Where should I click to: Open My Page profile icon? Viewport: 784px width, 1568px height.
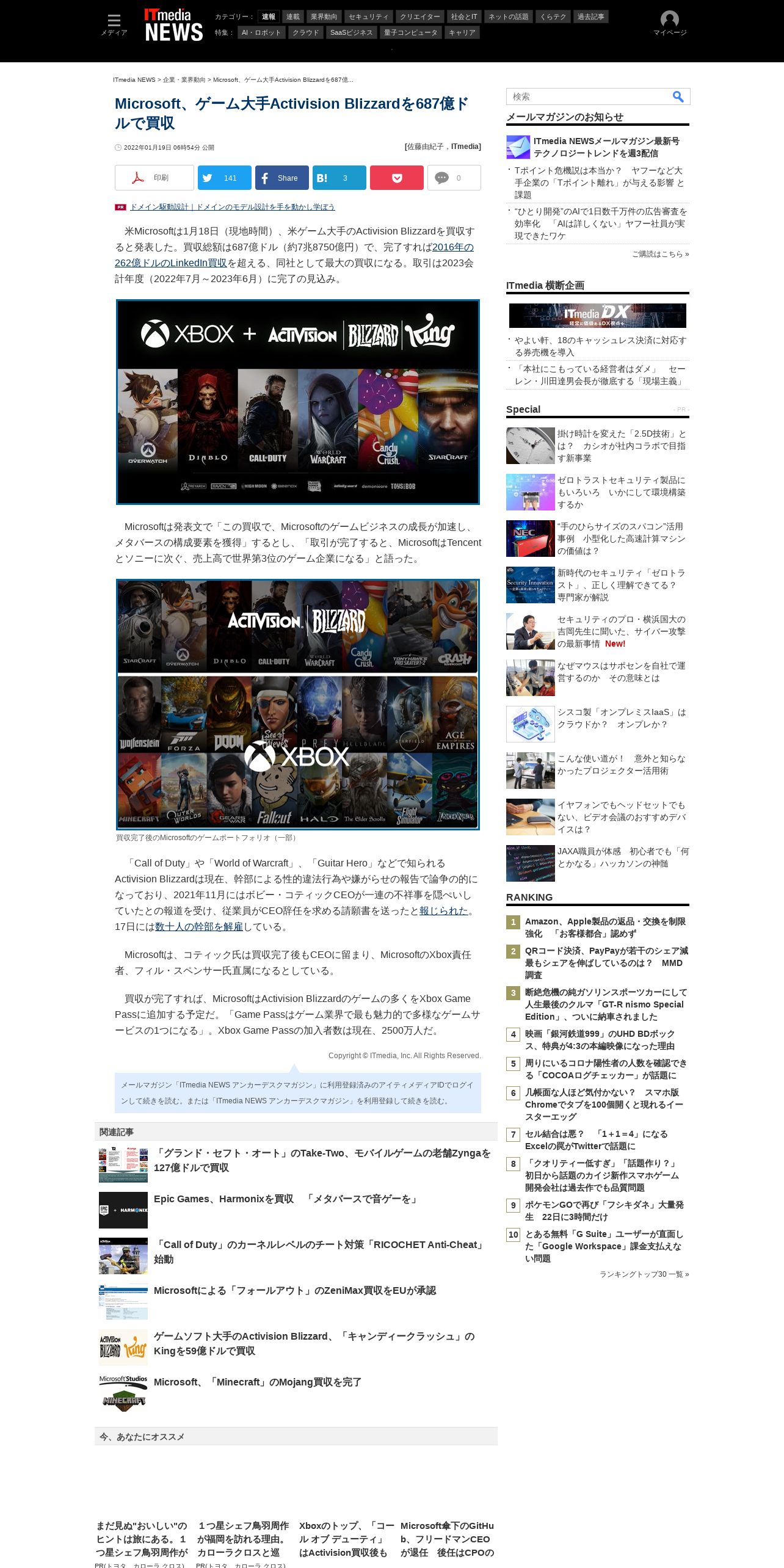point(670,23)
